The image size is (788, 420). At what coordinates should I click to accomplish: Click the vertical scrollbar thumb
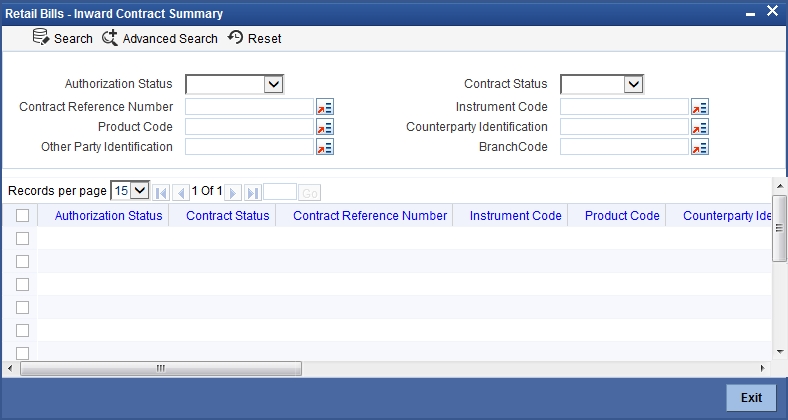click(x=779, y=228)
